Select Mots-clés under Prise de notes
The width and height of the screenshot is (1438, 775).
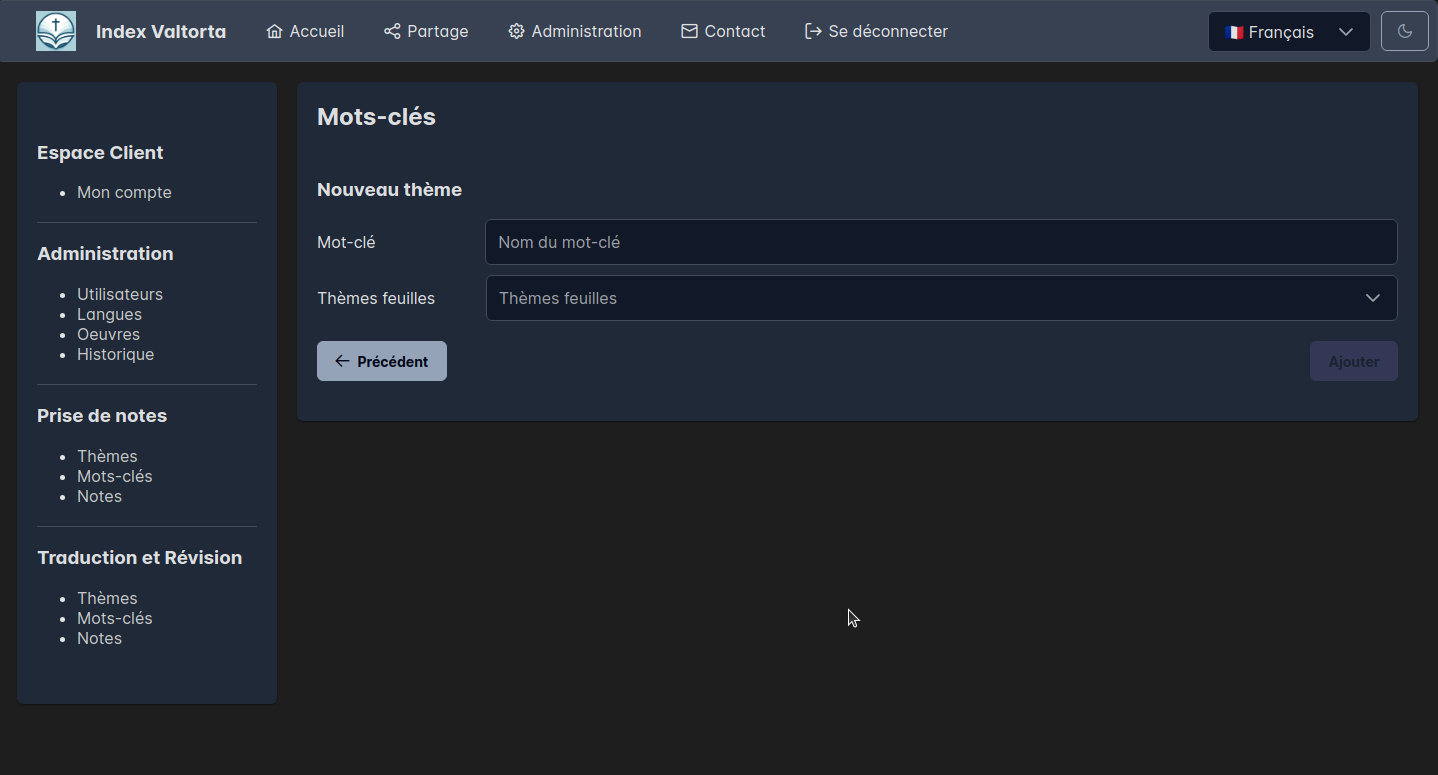(x=115, y=476)
